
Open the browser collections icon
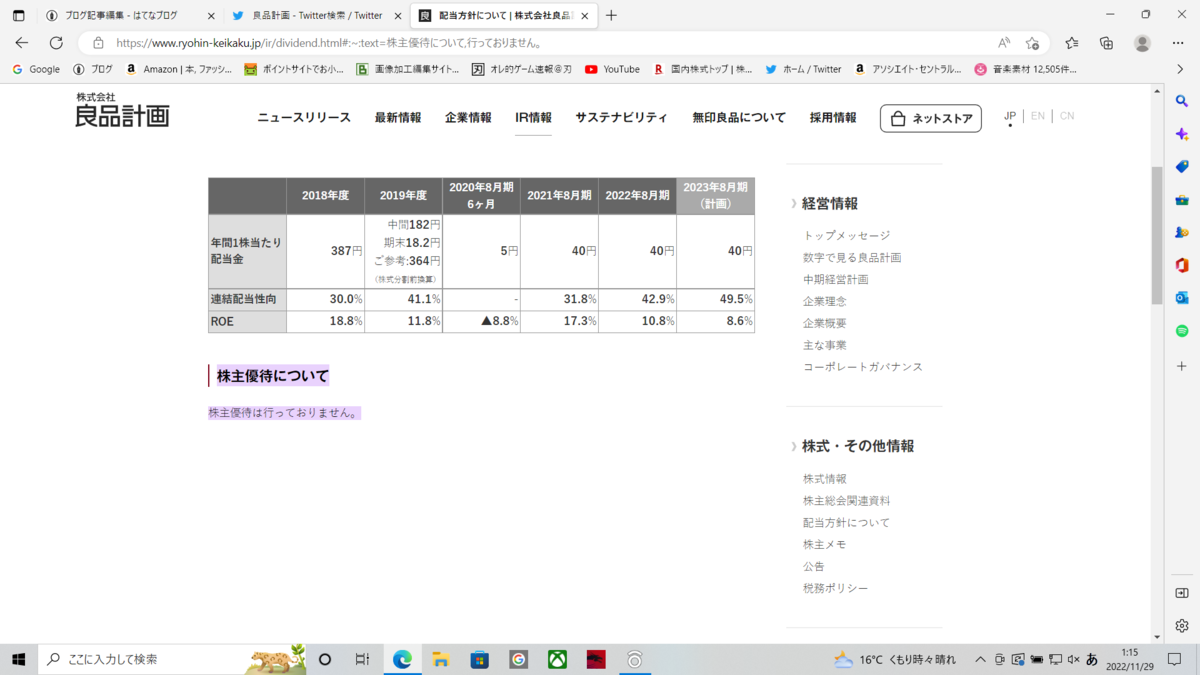click(1106, 43)
